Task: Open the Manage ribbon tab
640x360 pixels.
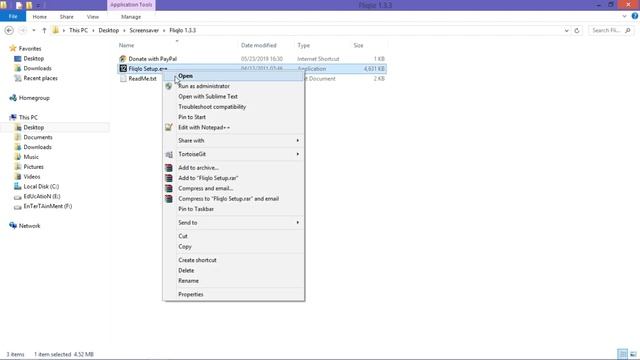Action: [131, 17]
